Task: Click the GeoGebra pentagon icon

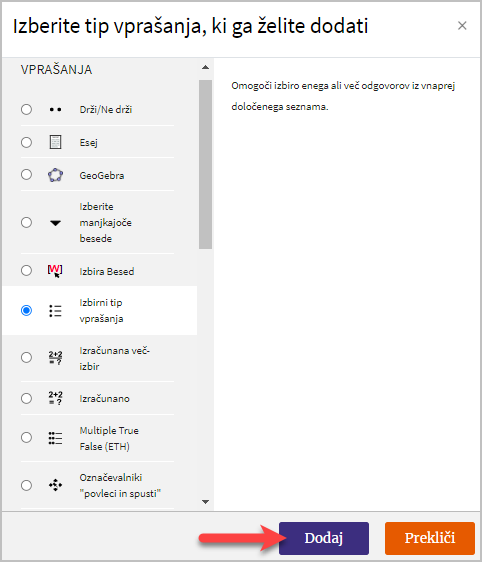Action: pyautogui.click(x=55, y=175)
